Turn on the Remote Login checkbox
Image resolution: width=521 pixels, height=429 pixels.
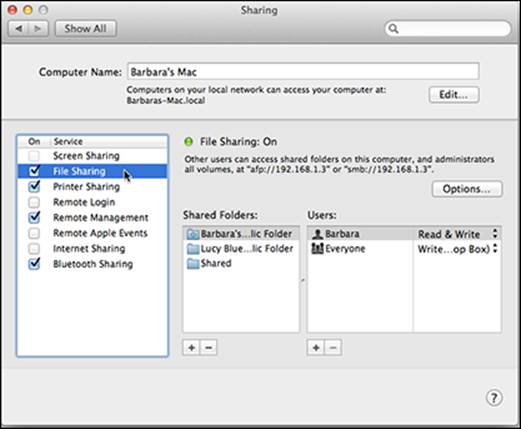coord(34,202)
